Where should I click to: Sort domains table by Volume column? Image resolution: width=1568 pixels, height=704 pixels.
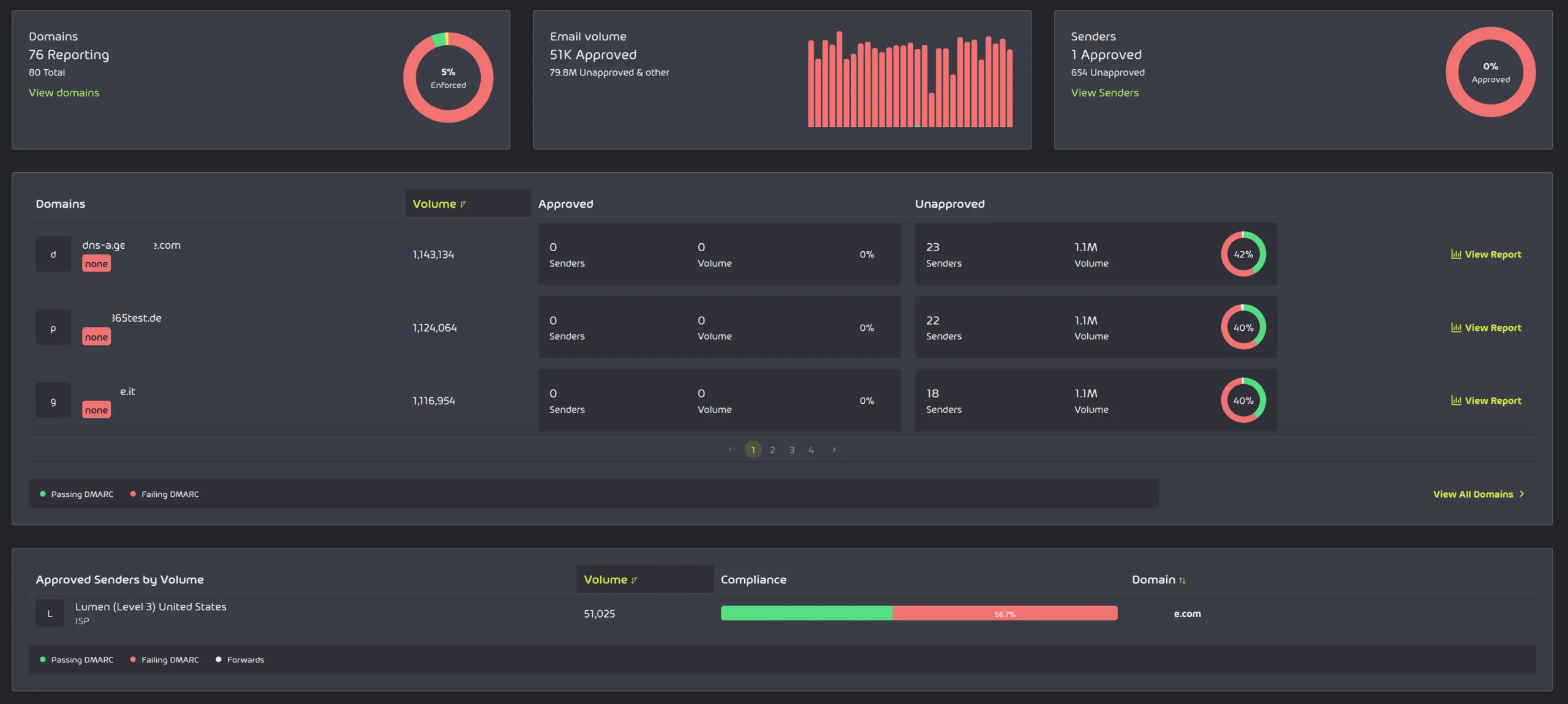439,204
